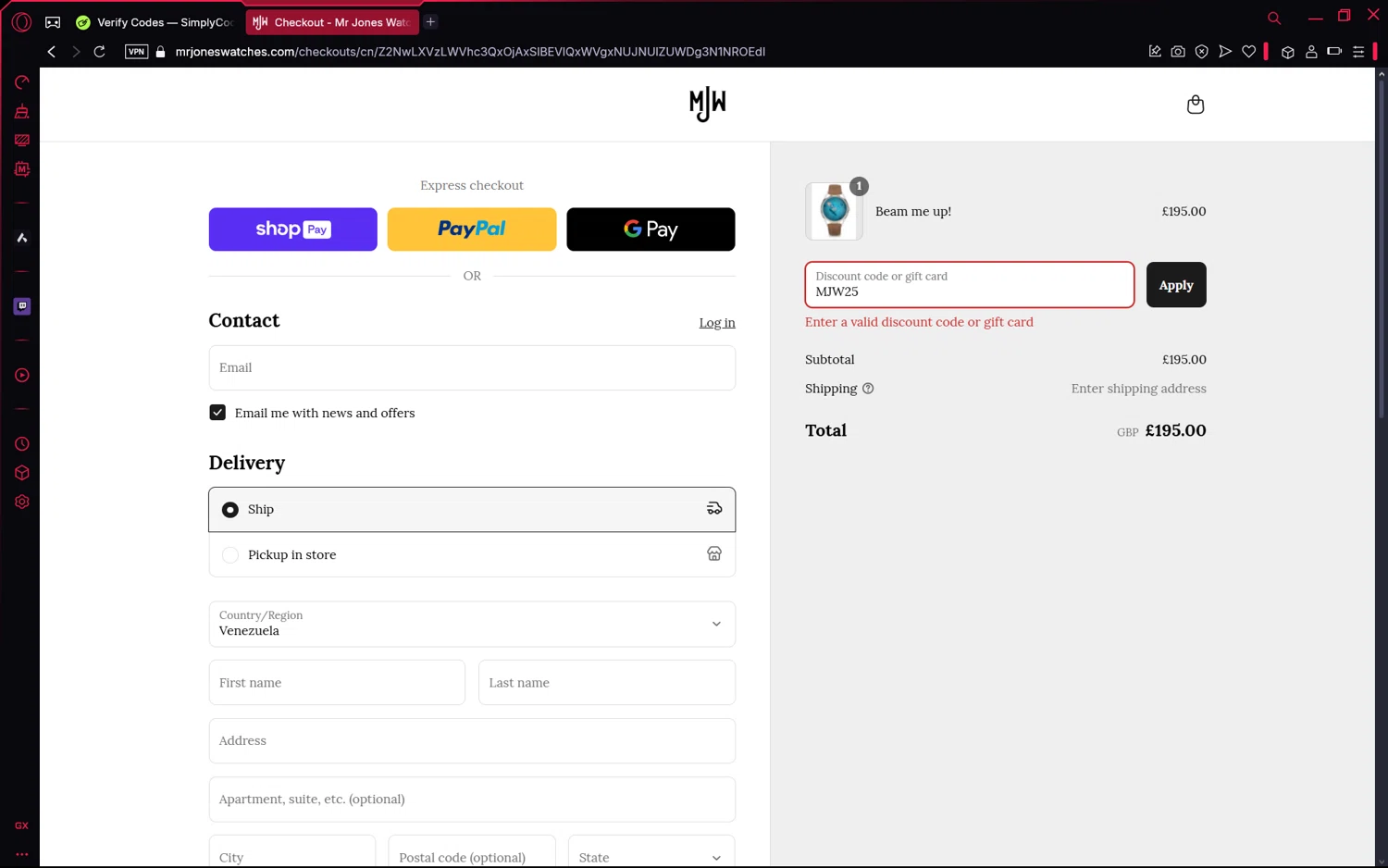This screenshot has width=1388, height=868.
Task: Apply the discount code
Action: click(1176, 285)
